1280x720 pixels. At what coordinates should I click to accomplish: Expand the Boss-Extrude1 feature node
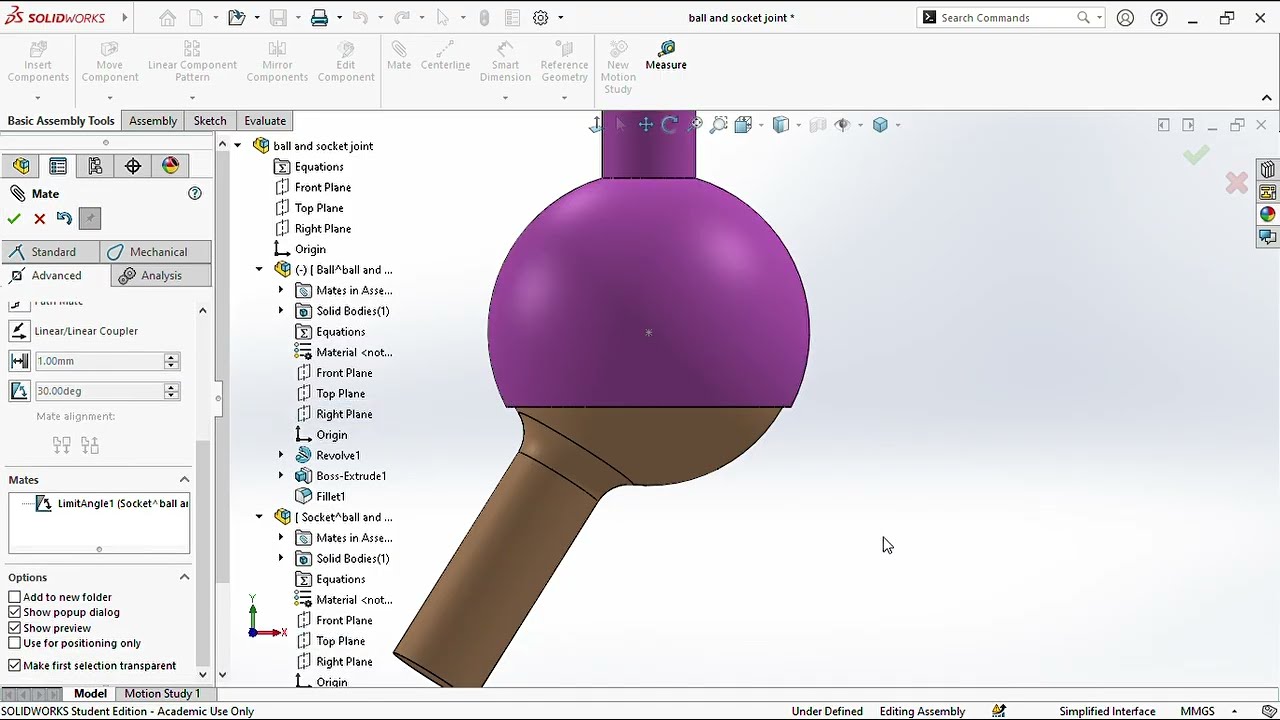pos(281,476)
